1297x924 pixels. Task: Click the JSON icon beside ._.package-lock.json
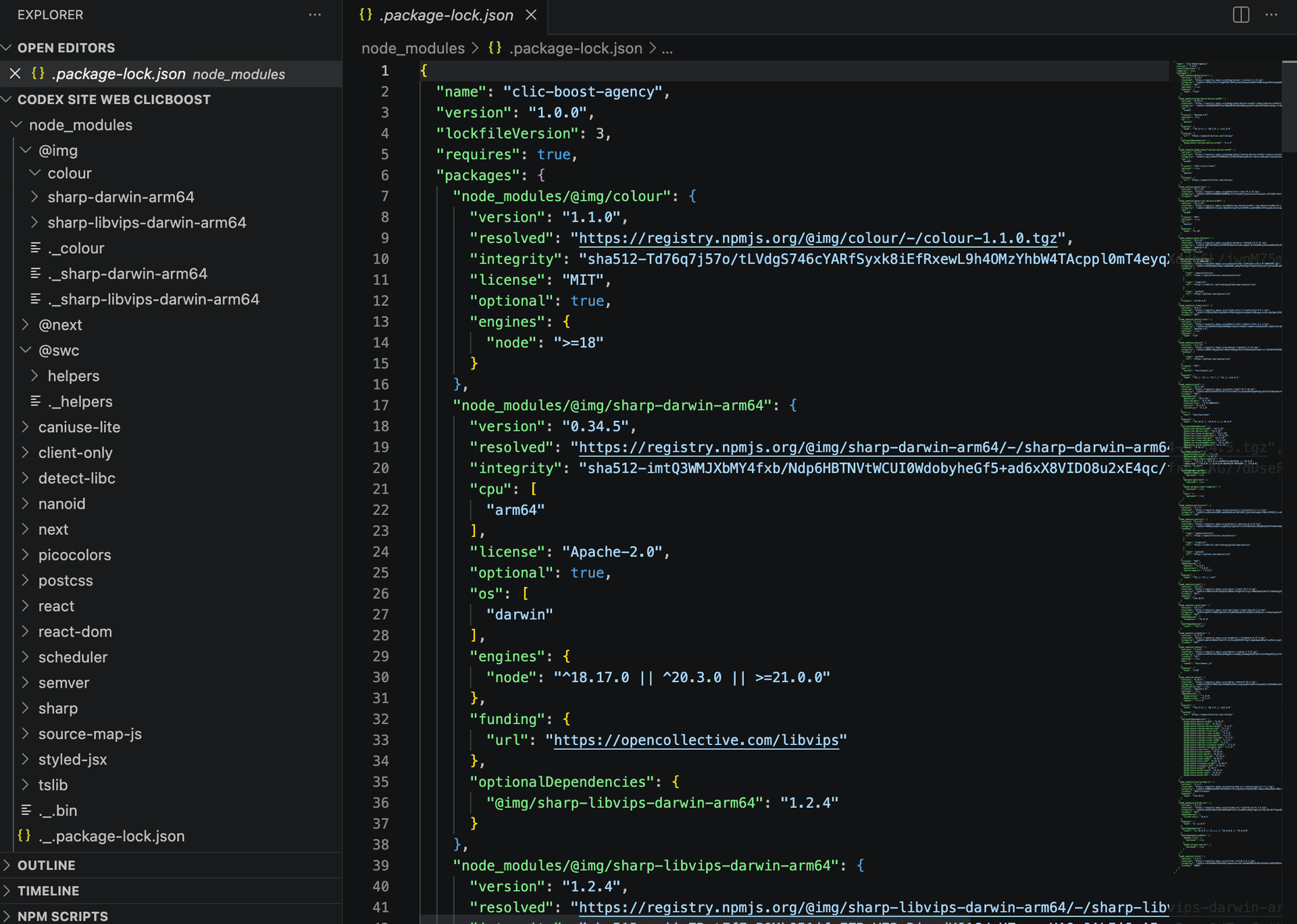(24, 836)
